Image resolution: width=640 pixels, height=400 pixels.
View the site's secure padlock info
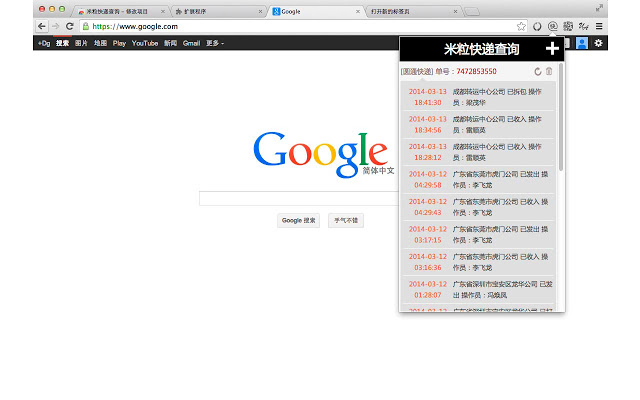[86, 27]
